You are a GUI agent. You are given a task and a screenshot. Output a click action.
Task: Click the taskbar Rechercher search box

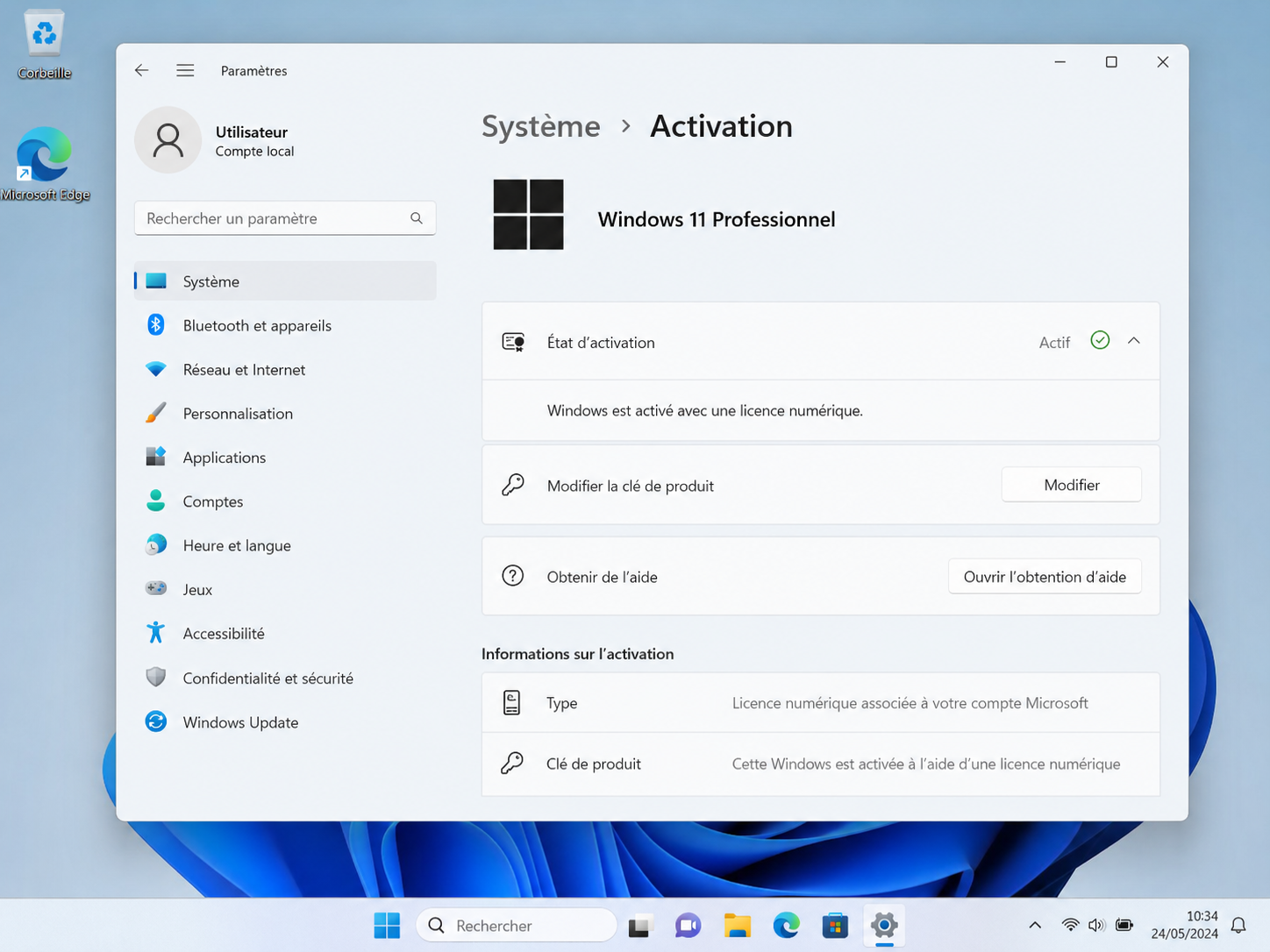(517, 925)
